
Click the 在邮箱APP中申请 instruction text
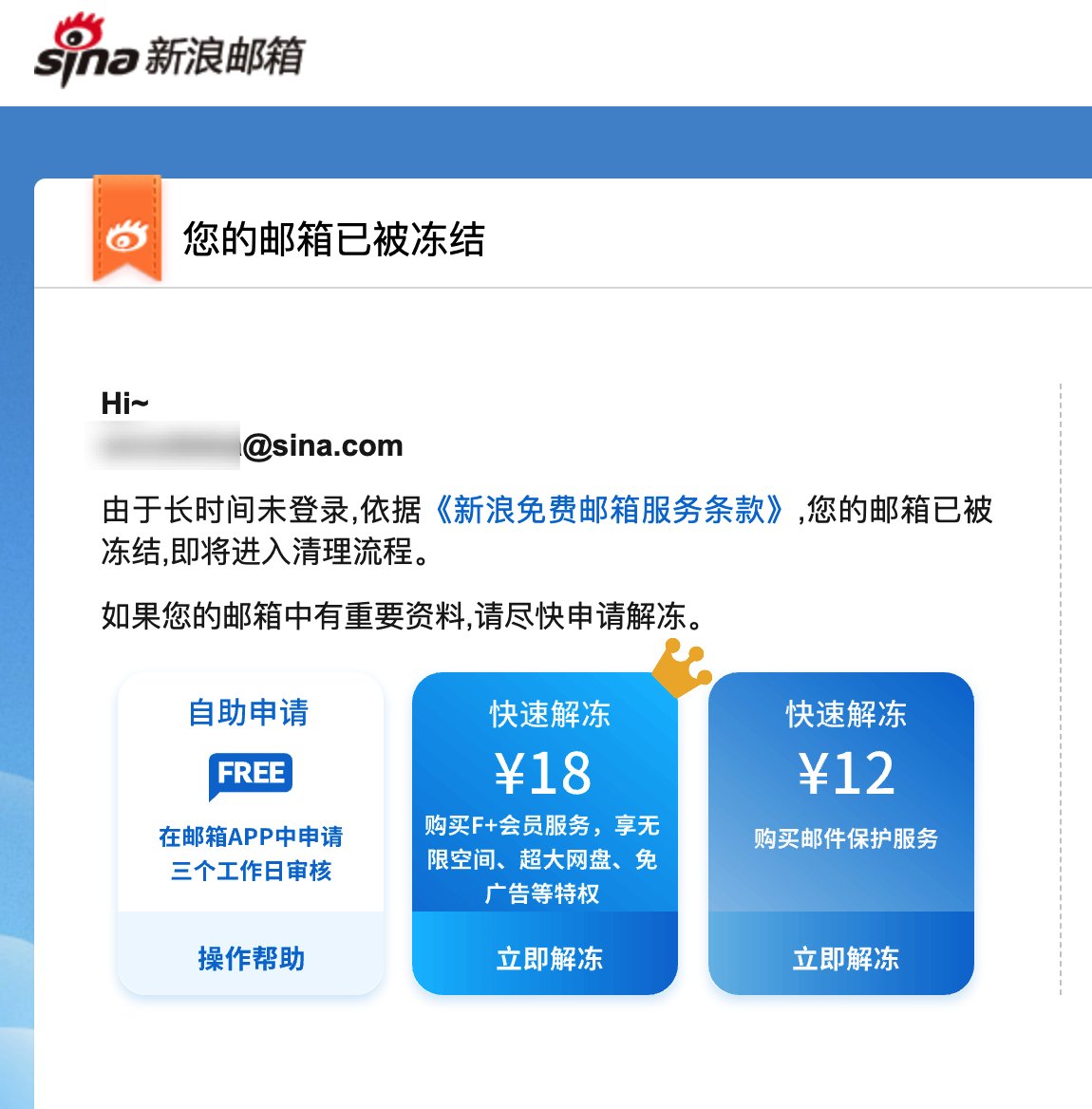click(251, 836)
